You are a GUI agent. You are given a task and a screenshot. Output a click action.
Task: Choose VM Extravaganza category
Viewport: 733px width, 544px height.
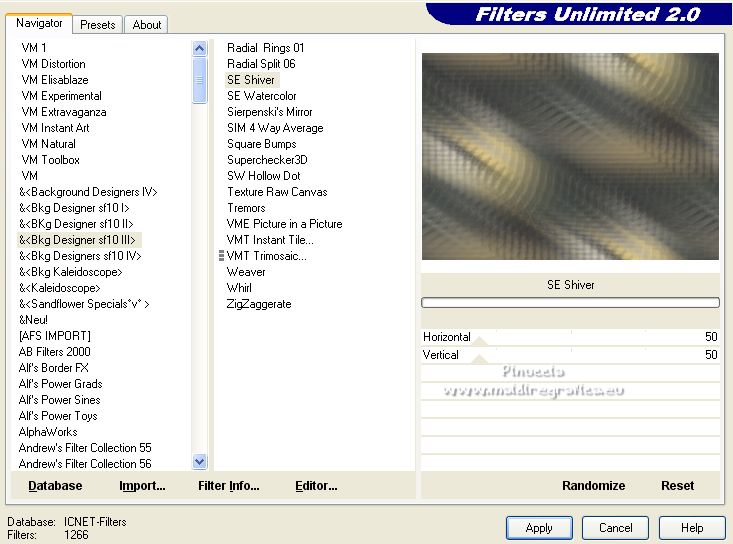pyautogui.click(x=64, y=112)
